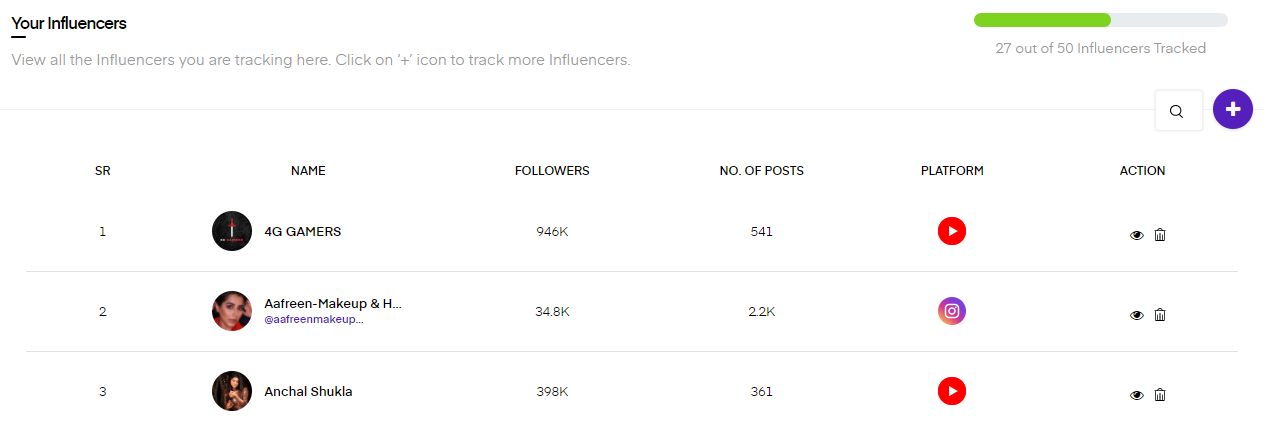Screen dimensions: 1263x427
Task: Open 4G GAMERS profile avatar
Action: (x=232, y=231)
